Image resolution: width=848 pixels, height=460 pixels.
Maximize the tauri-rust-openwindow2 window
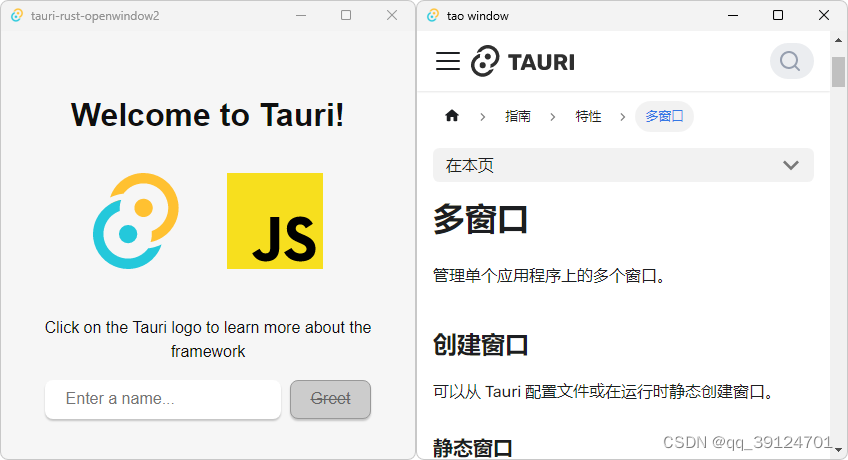tap(346, 15)
